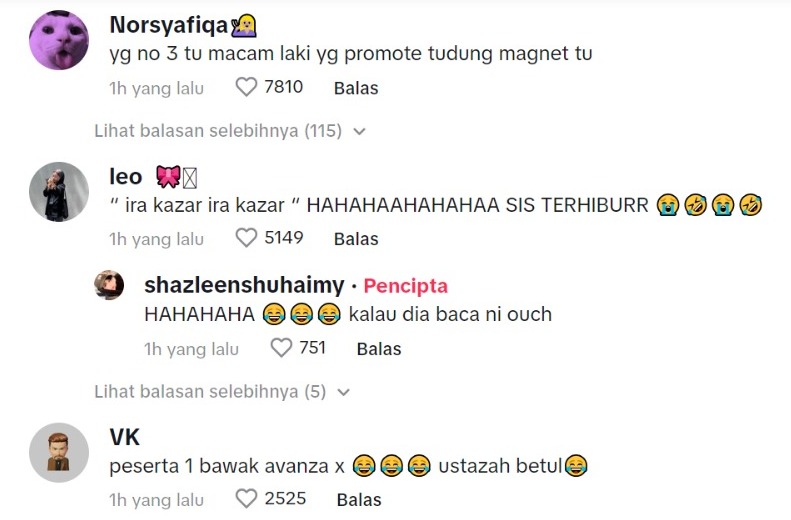The image size is (791, 520).
Task: Open VK's memoji profile avatar
Action: pos(59,452)
